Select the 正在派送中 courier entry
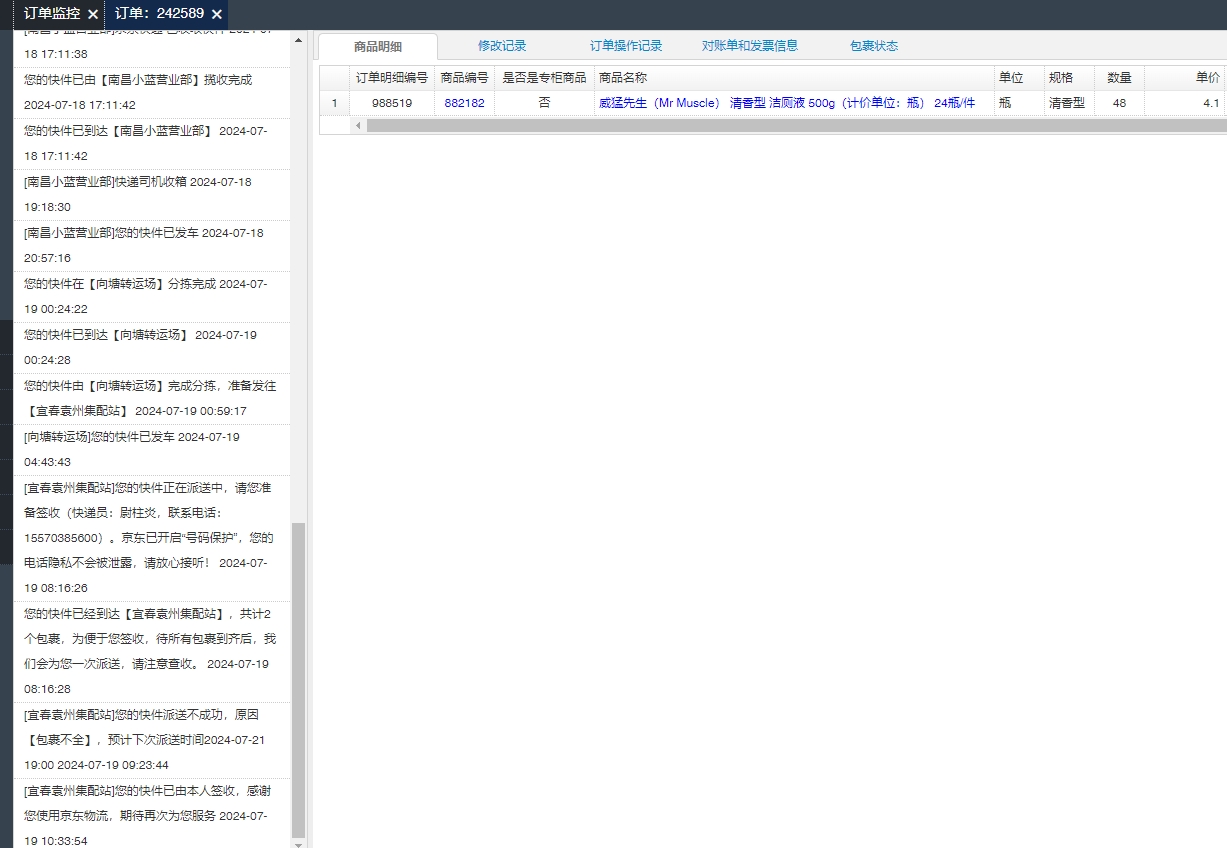 click(151, 538)
